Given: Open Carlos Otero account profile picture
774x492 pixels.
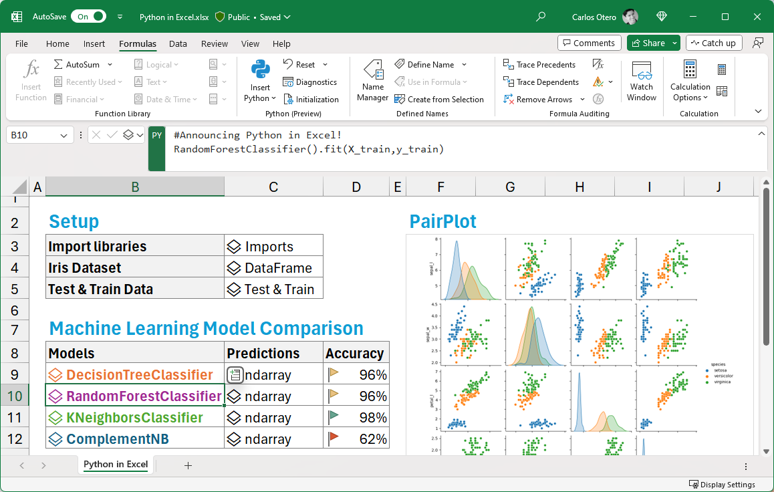Looking at the screenshot, I should point(630,17).
